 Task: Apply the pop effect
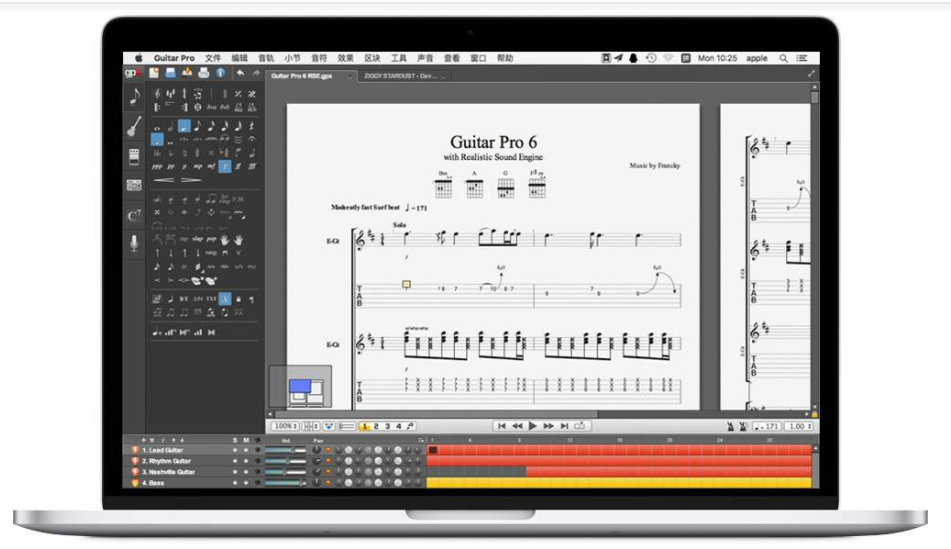(x=211, y=240)
